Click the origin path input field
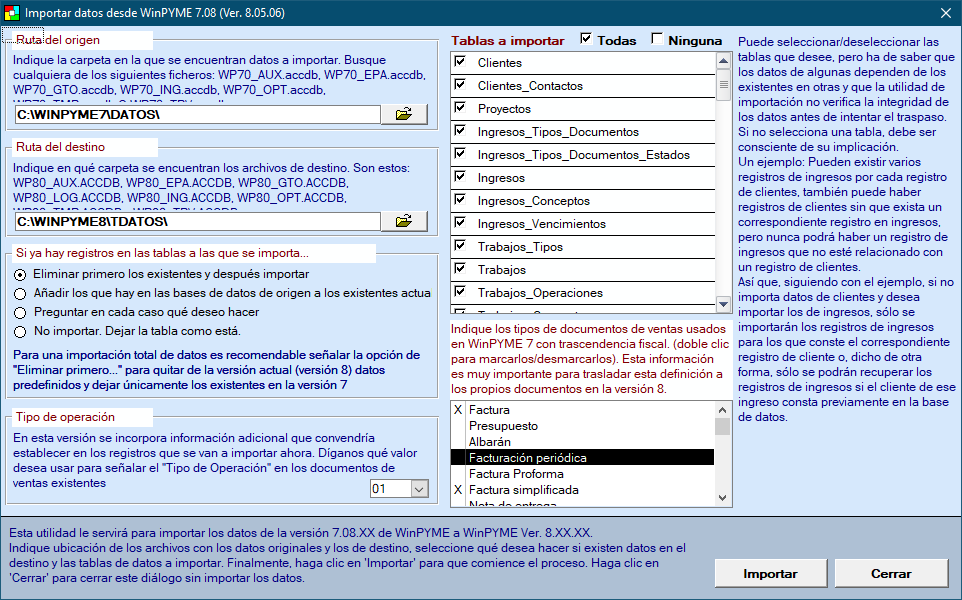Image resolution: width=962 pixels, height=600 pixels. (197, 115)
